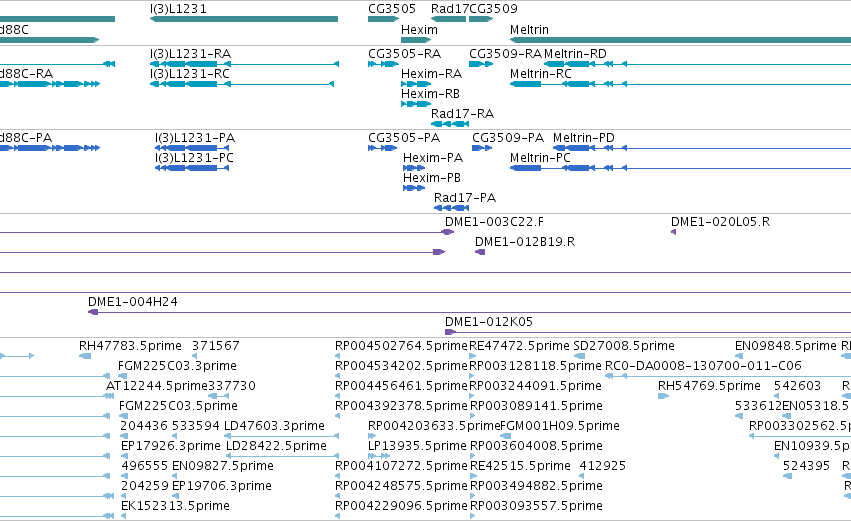
Task: Select the Meltrin-RD transcript label
Action: pos(575,54)
